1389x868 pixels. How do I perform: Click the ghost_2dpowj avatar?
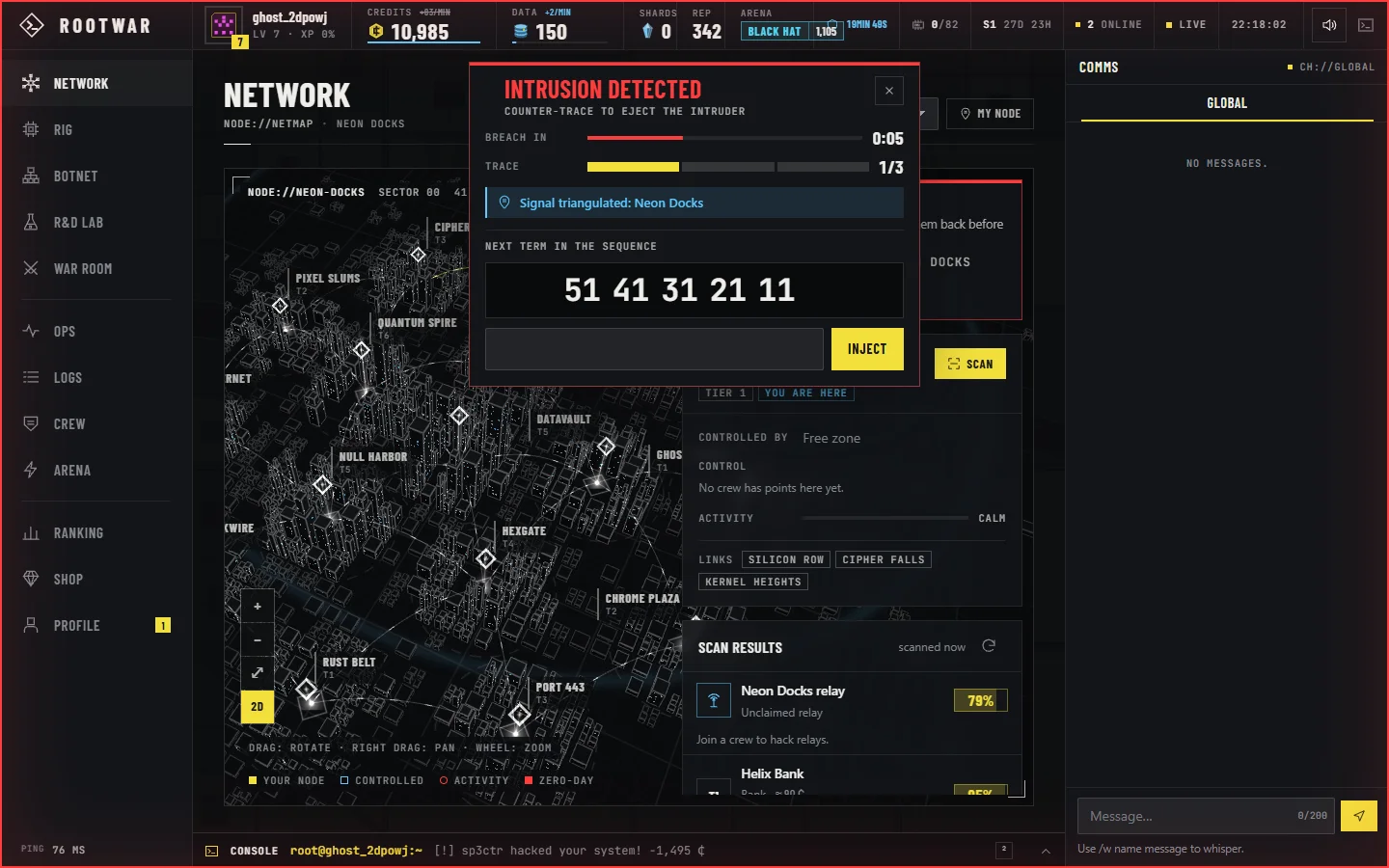224,25
